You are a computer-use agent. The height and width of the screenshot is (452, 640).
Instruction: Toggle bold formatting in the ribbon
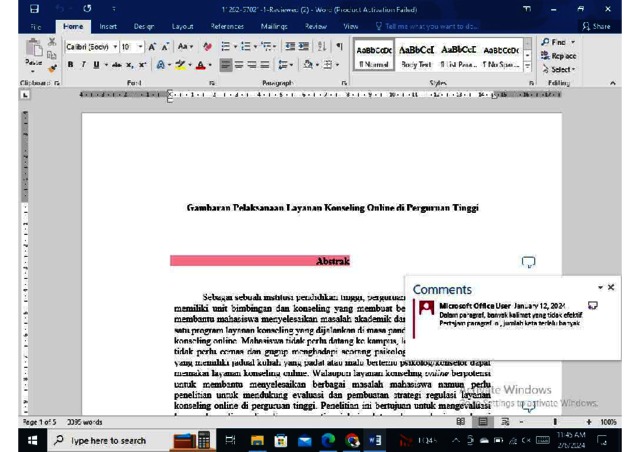(x=72, y=62)
